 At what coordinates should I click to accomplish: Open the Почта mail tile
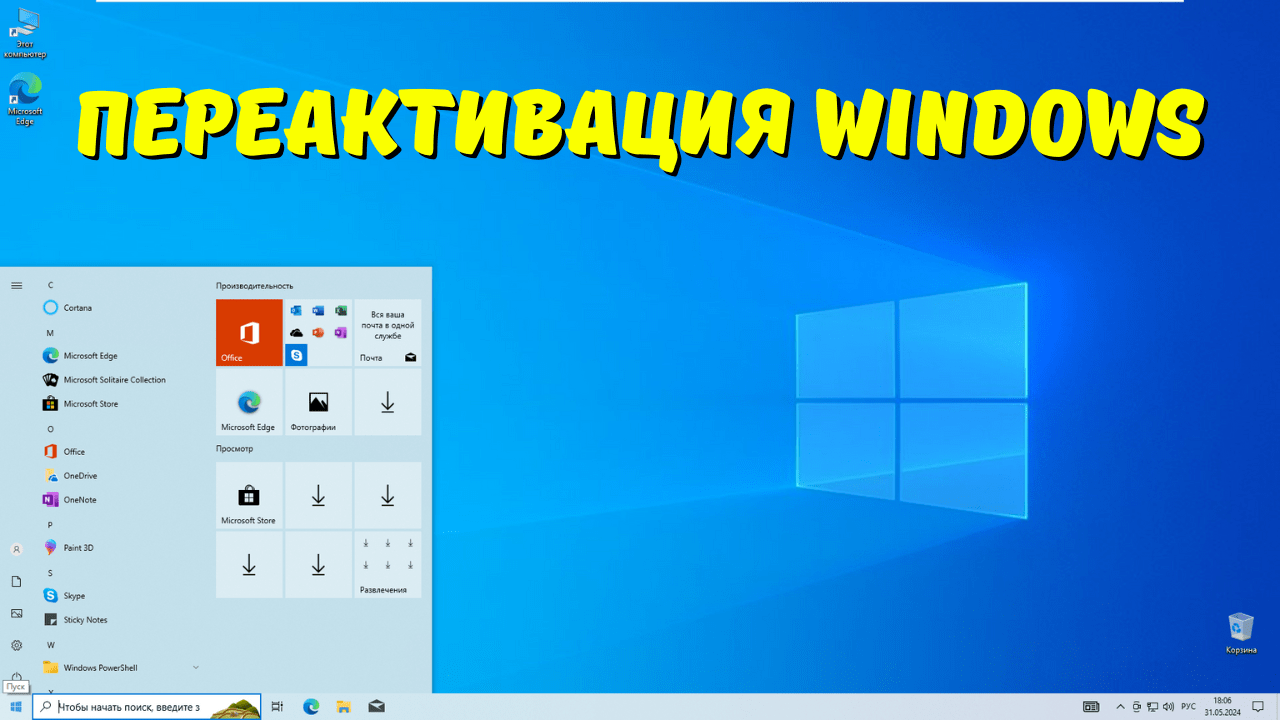(x=387, y=333)
